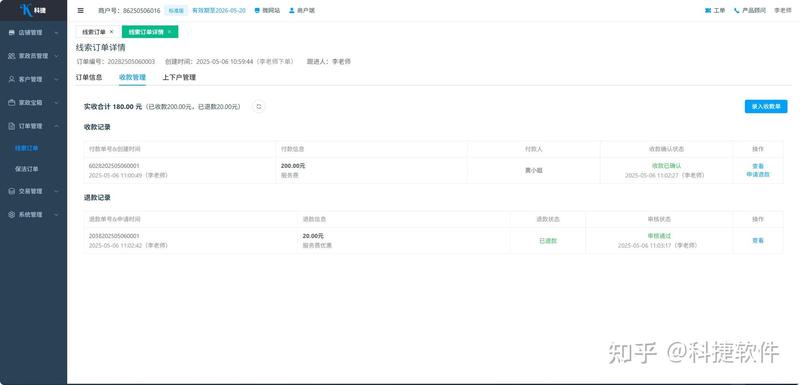Open the 商户端 person icon link

pyautogui.click(x=302, y=10)
